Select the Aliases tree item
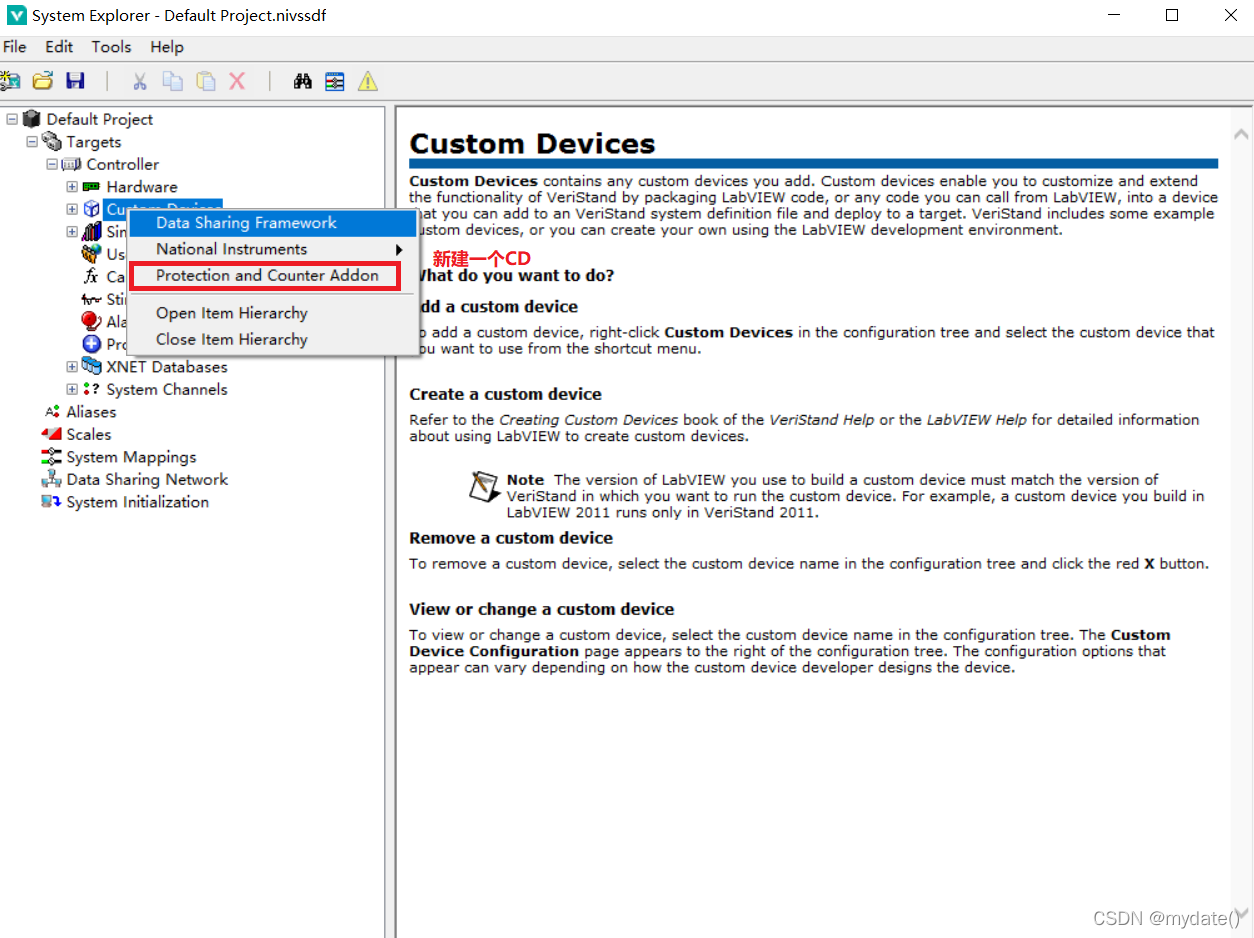The width and height of the screenshot is (1254, 938). (x=91, y=412)
